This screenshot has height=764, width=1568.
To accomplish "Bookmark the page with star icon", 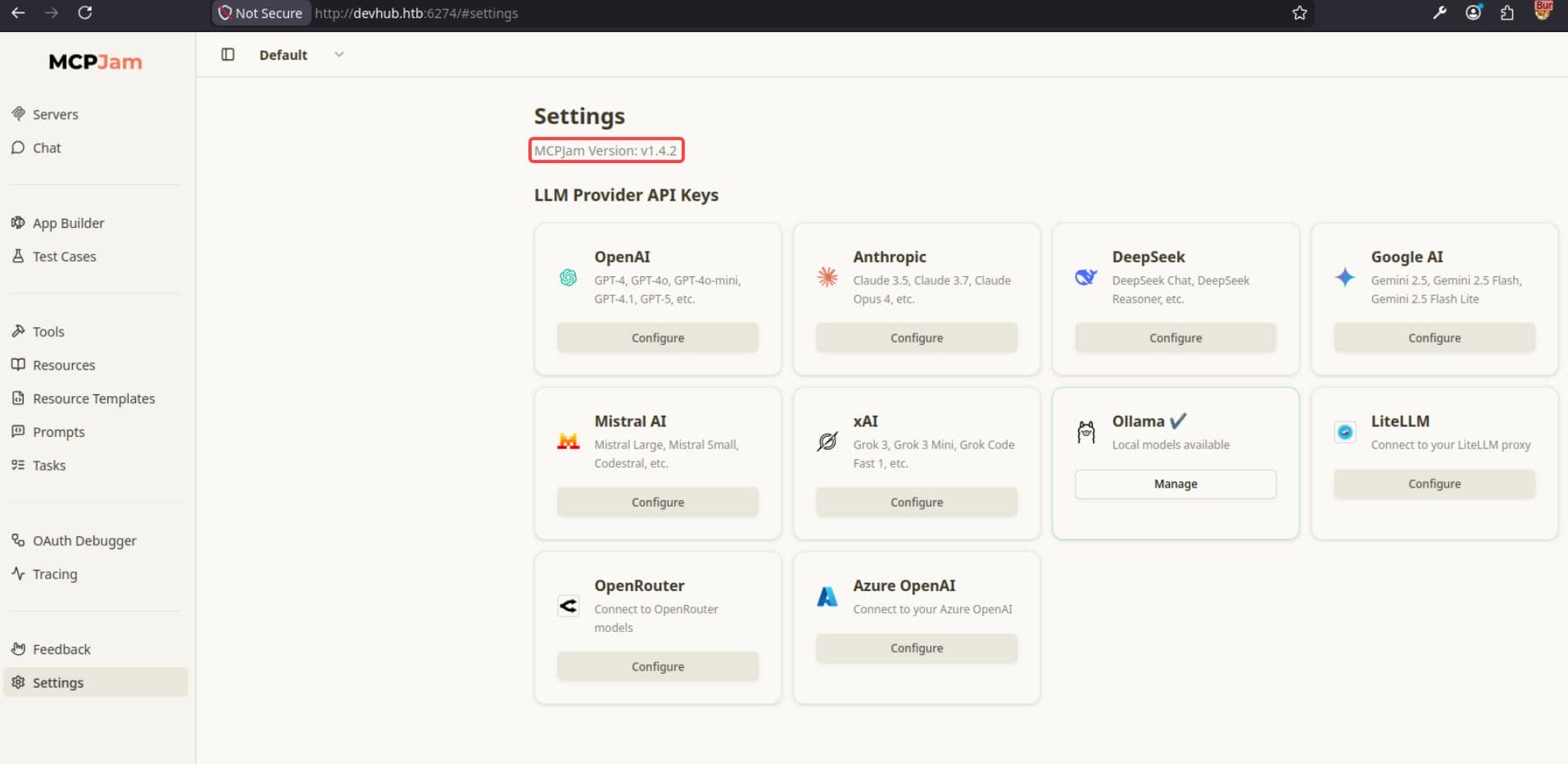I will coord(1299,13).
